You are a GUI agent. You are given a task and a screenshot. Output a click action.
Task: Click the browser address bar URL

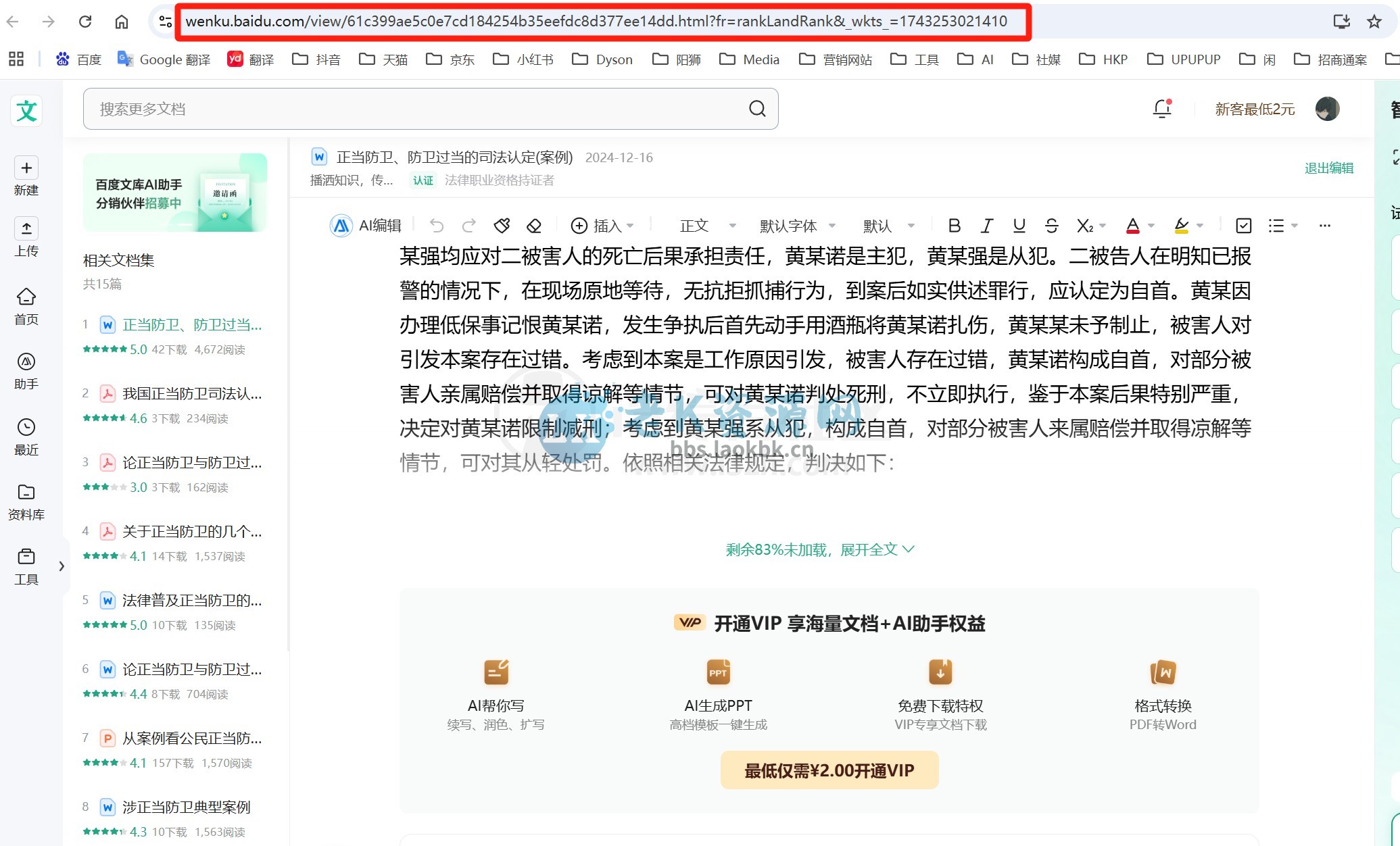596,22
